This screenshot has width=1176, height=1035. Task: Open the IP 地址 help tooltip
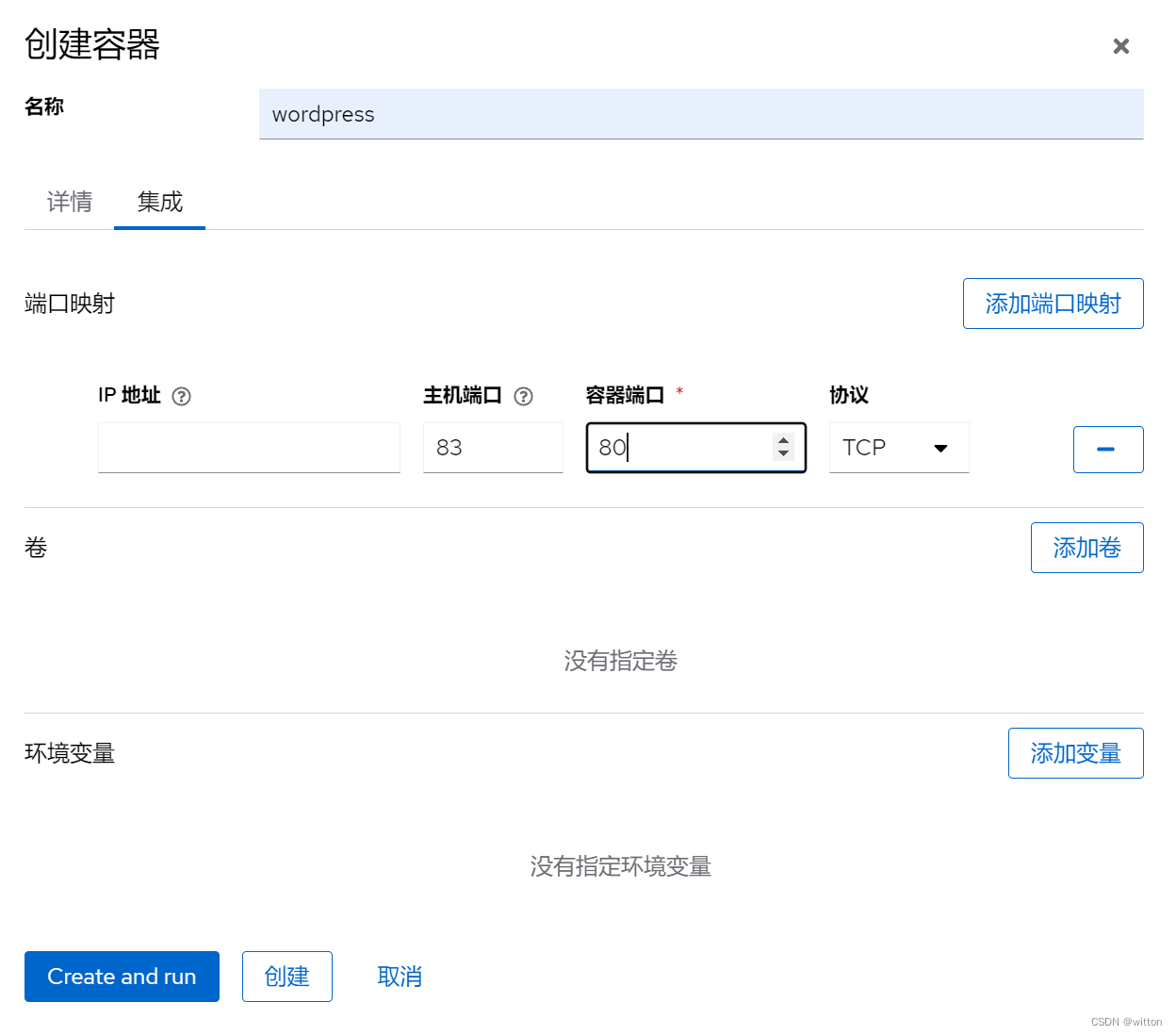pos(181,396)
